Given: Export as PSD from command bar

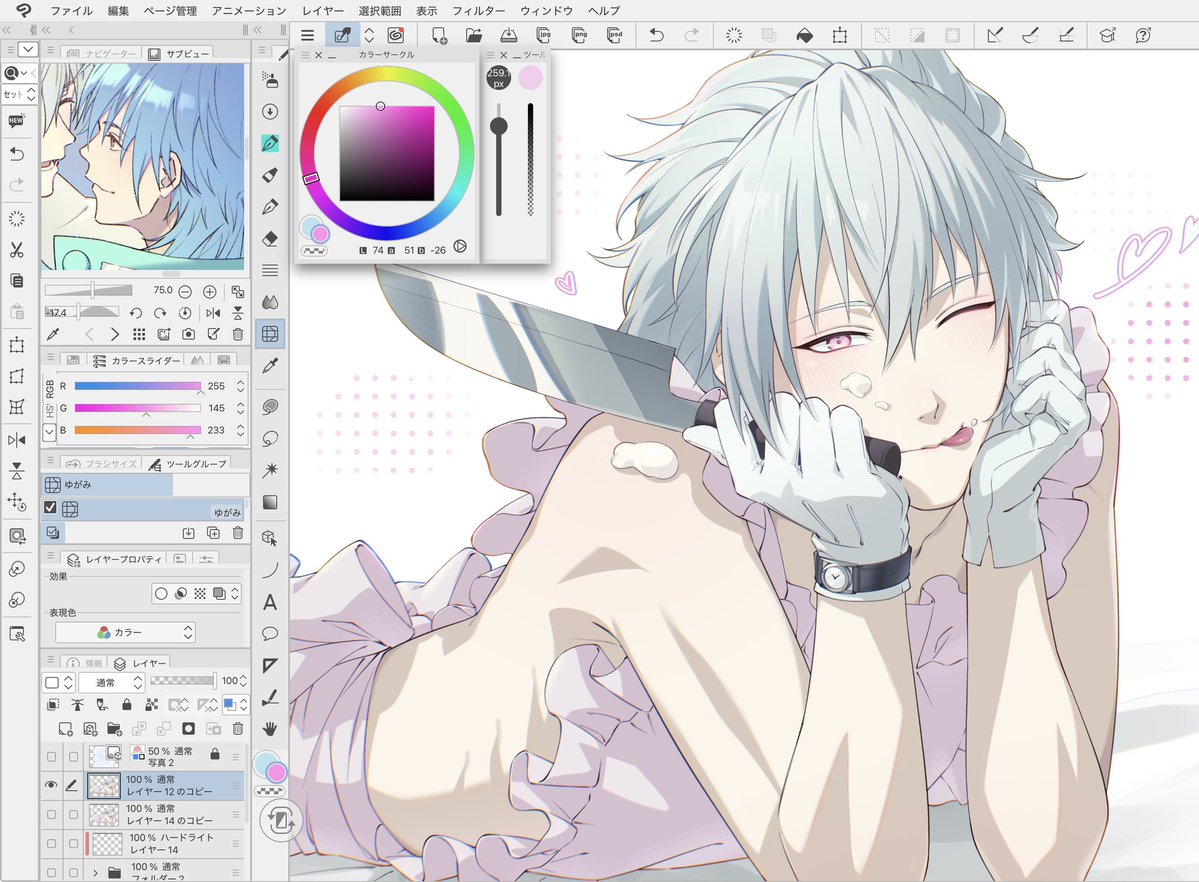Looking at the screenshot, I should click(614, 35).
